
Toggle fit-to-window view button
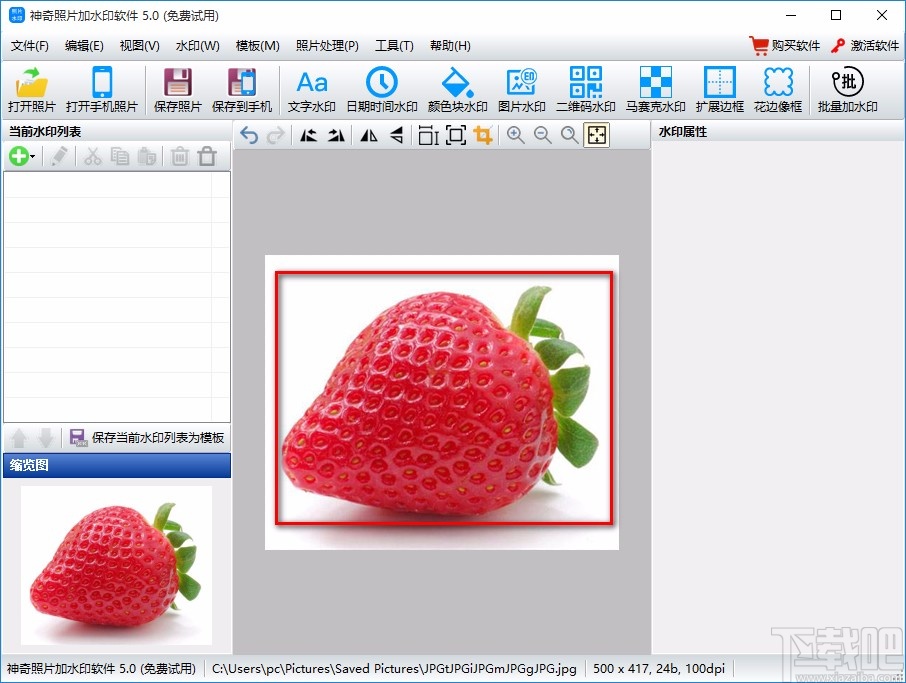597,136
